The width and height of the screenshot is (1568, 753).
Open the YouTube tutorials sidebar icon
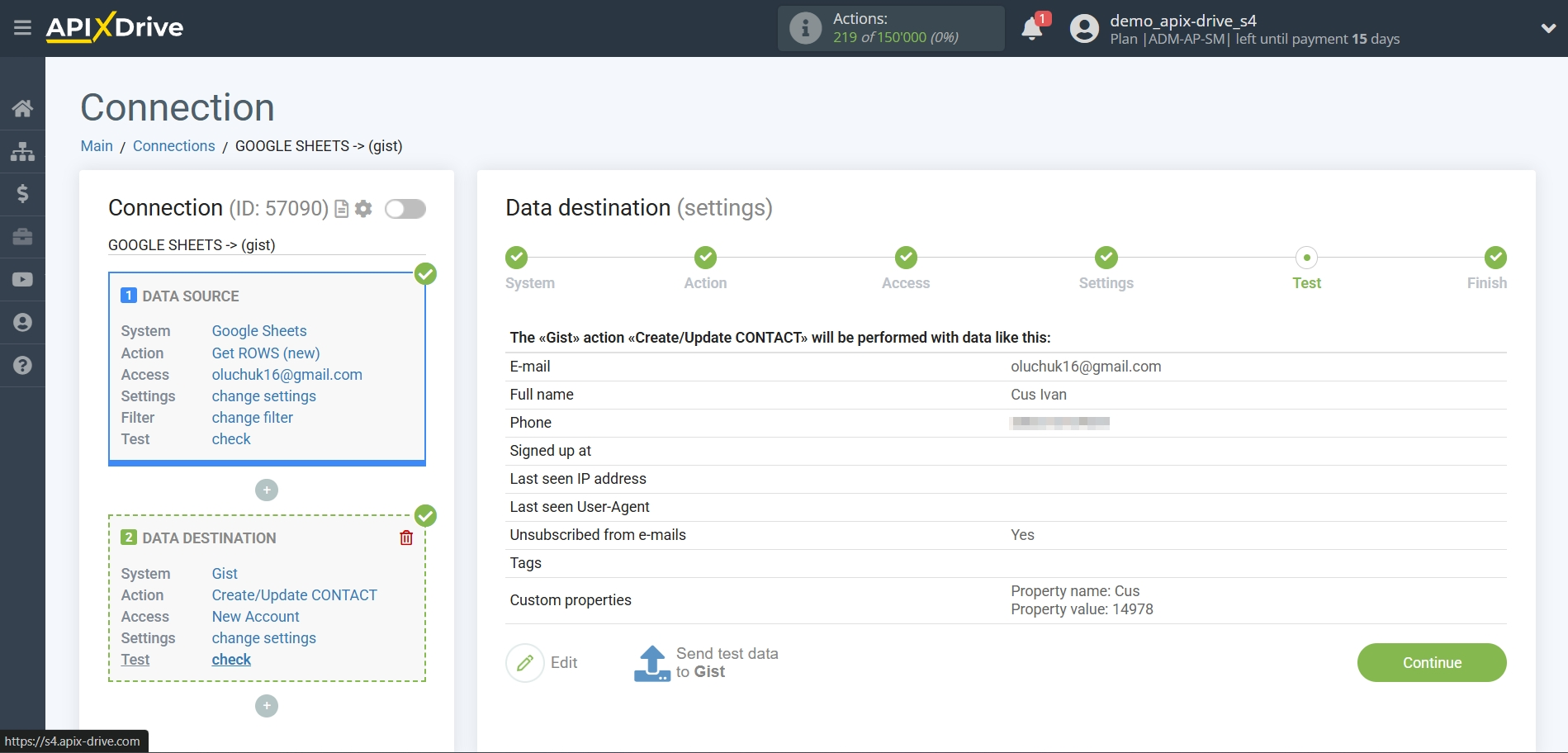(x=22, y=280)
